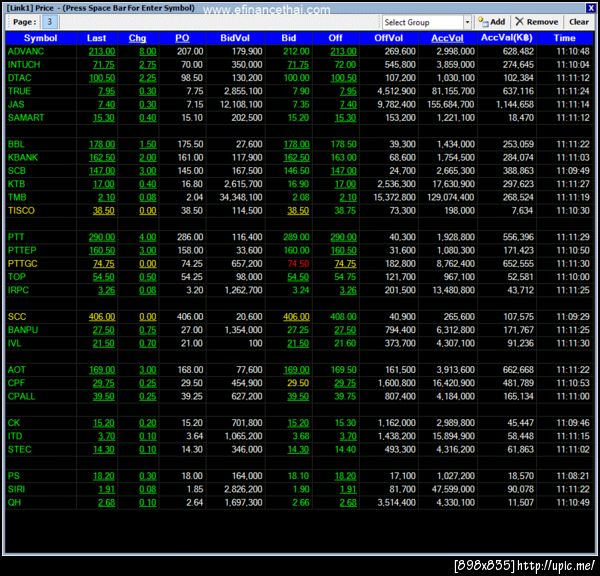Image resolution: width=600 pixels, height=576 pixels.
Task: Sort by the Symbol column header
Action: coord(41,38)
